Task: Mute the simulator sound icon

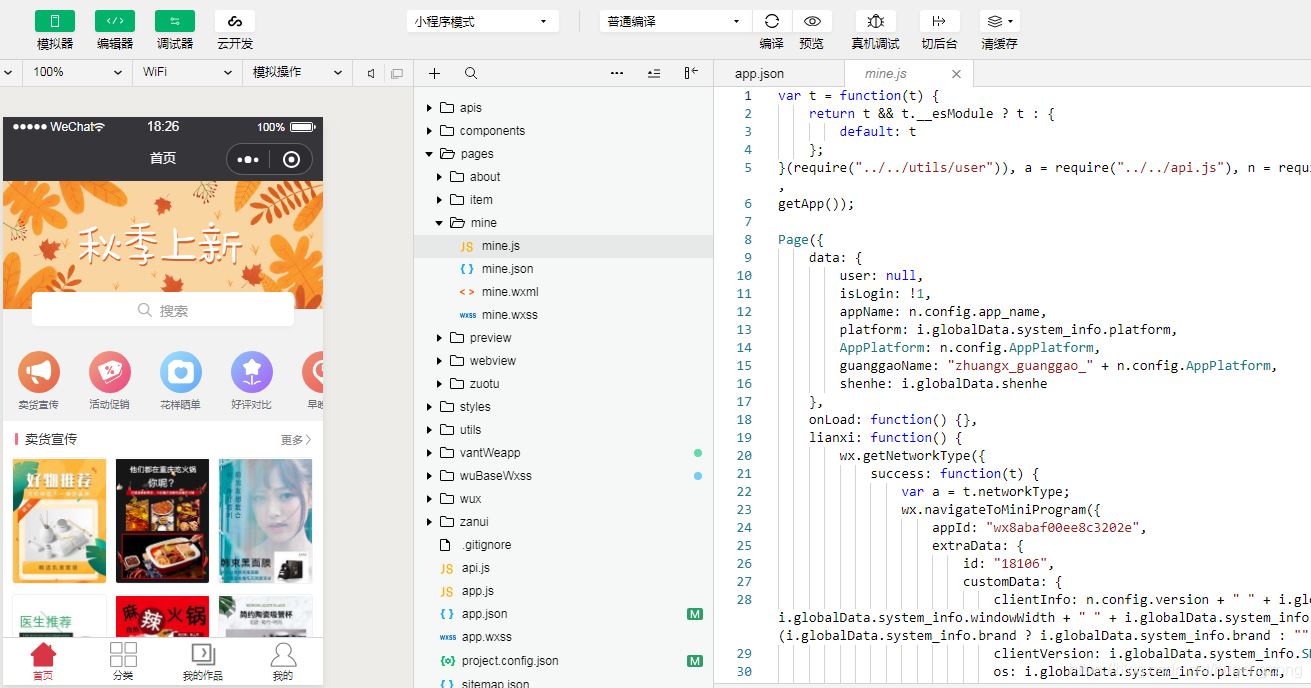Action: click(371, 73)
